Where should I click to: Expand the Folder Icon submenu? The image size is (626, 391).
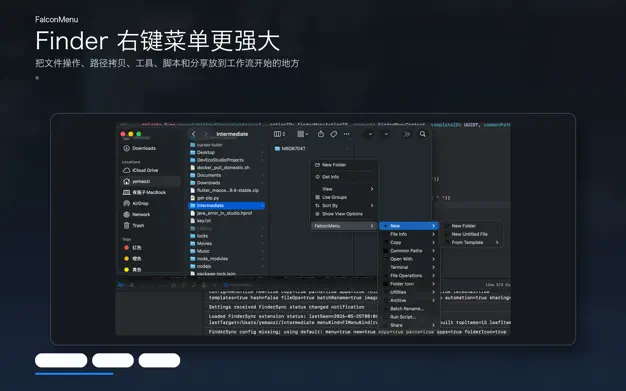point(409,284)
